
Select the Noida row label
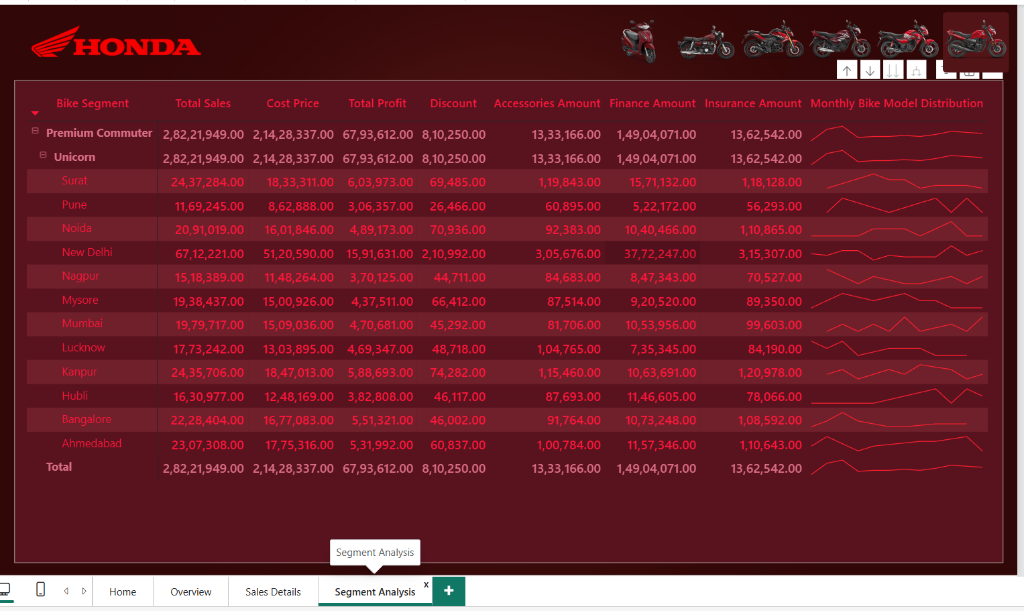click(76, 228)
